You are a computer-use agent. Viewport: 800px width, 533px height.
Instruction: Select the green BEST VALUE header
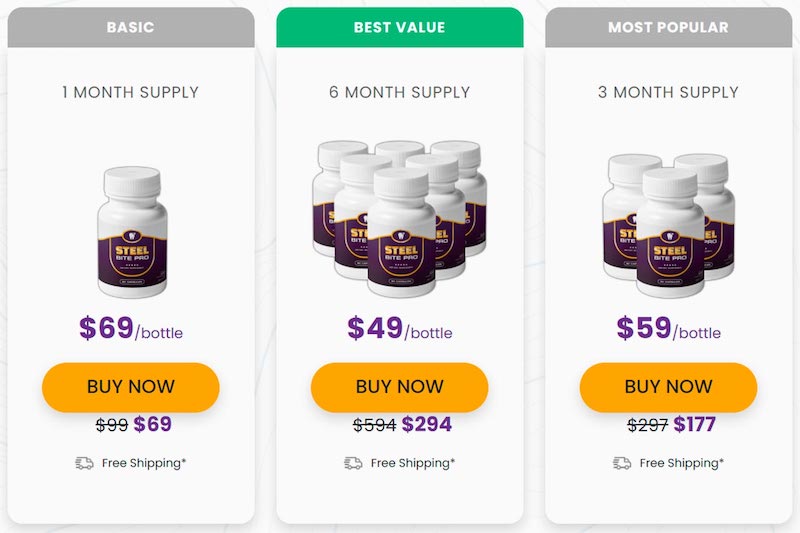[x=400, y=27]
